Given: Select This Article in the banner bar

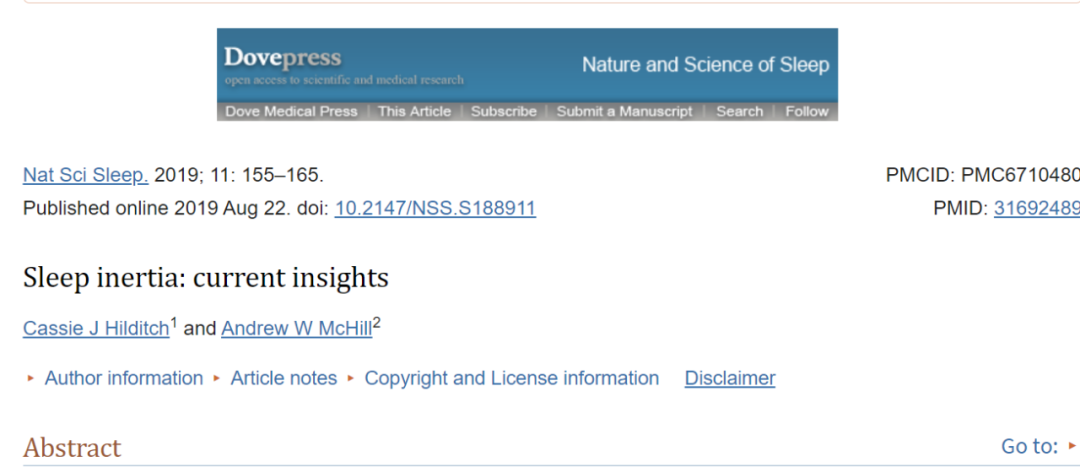Looking at the screenshot, I should [x=414, y=112].
